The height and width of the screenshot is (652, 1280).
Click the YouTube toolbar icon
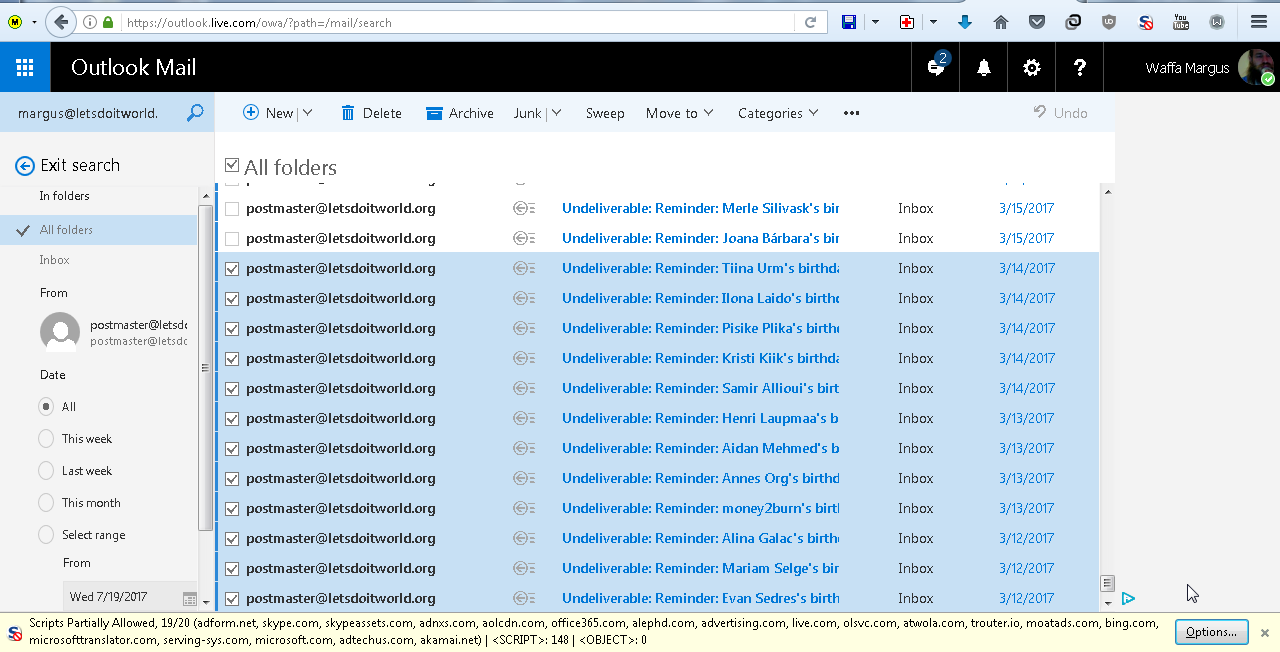pos(1181,22)
